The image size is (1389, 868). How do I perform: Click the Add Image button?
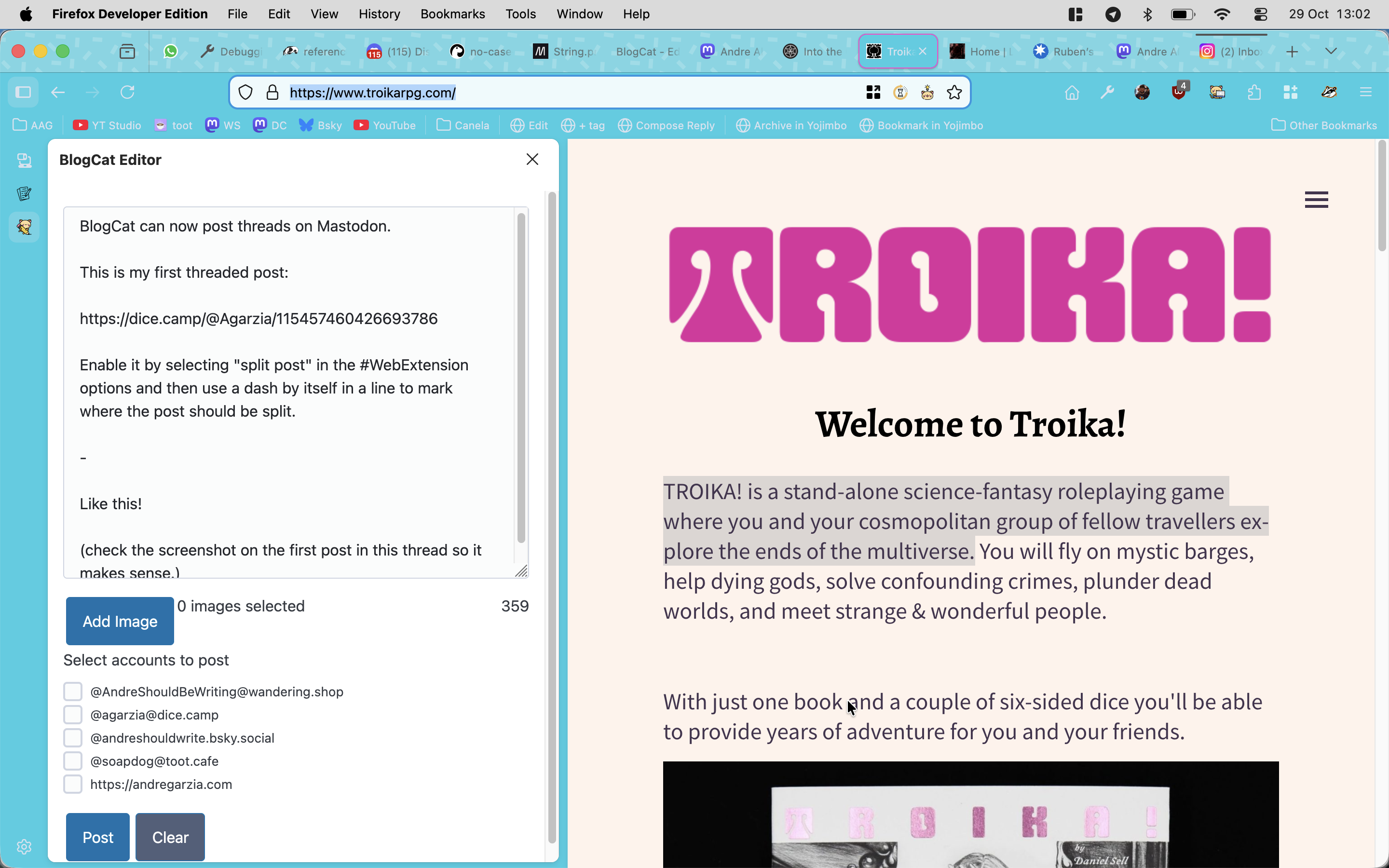[120, 621]
